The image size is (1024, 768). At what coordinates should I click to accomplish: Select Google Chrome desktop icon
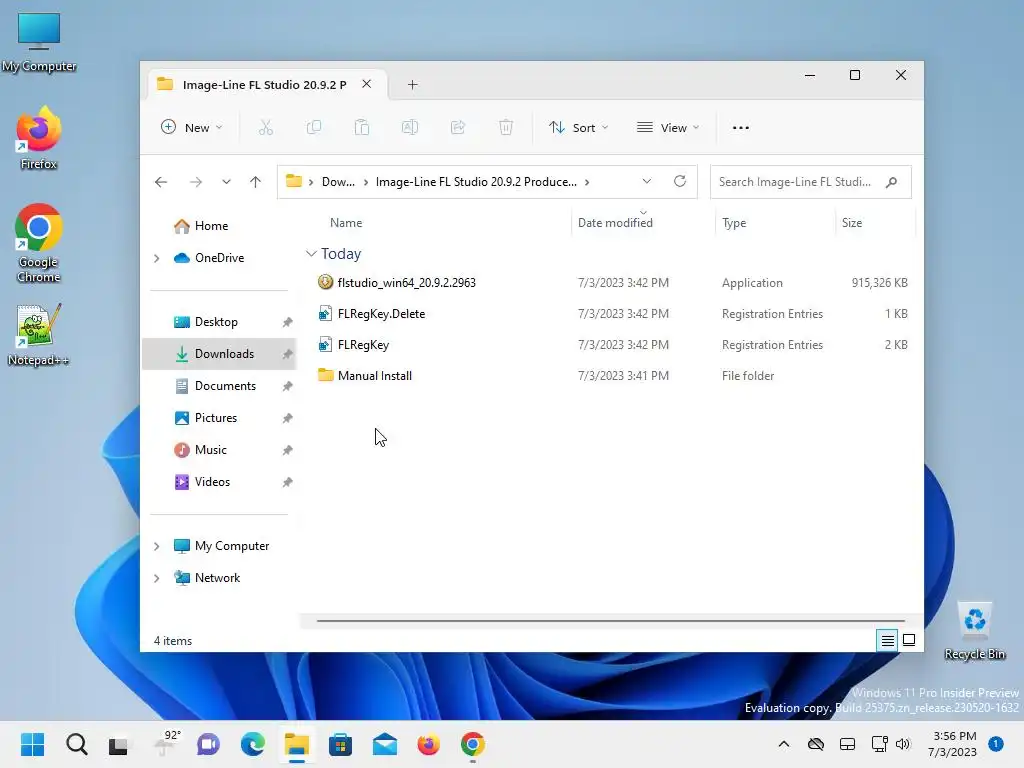(39, 243)
